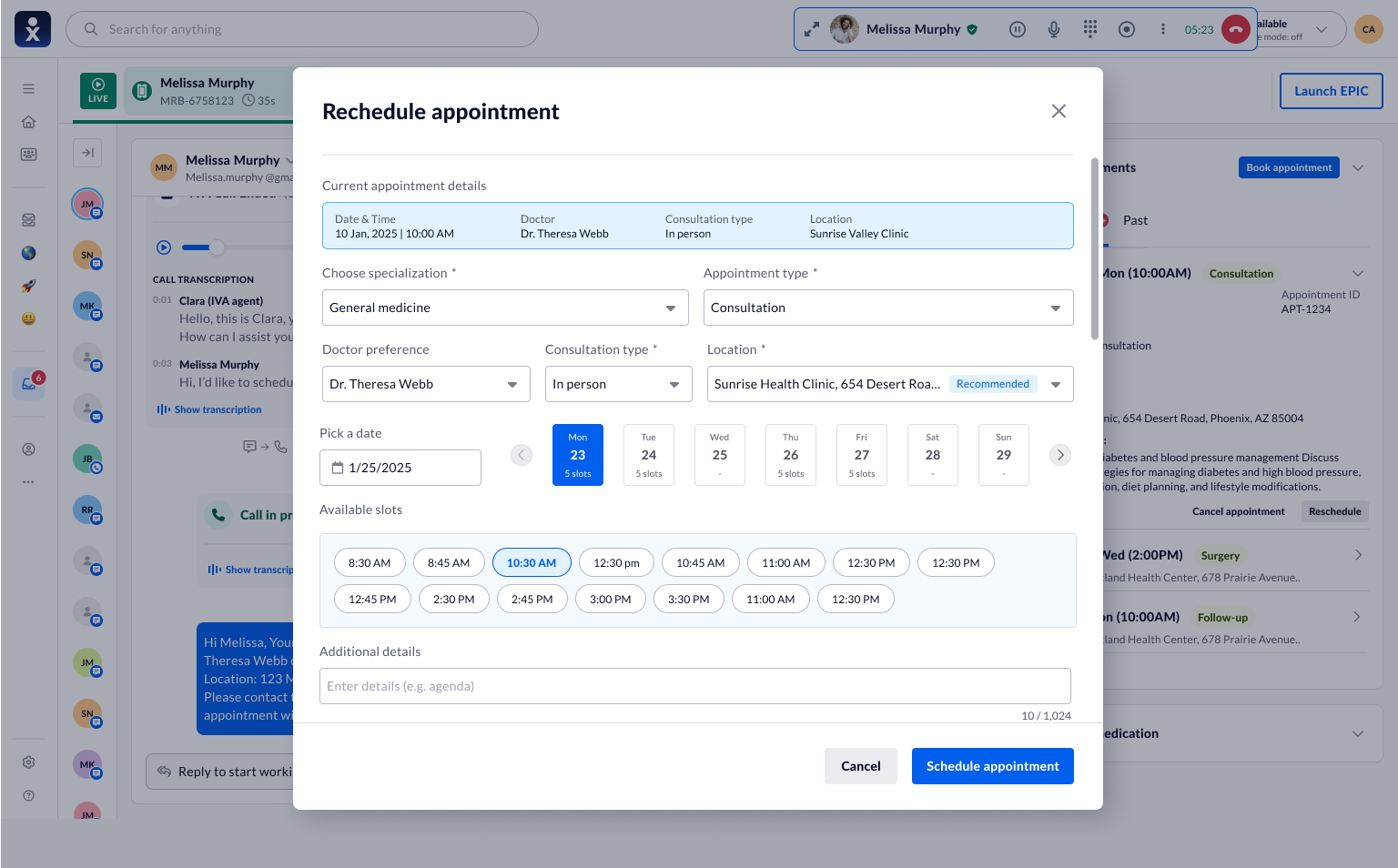Pick Thu 26 date tab

click(791, 455)
